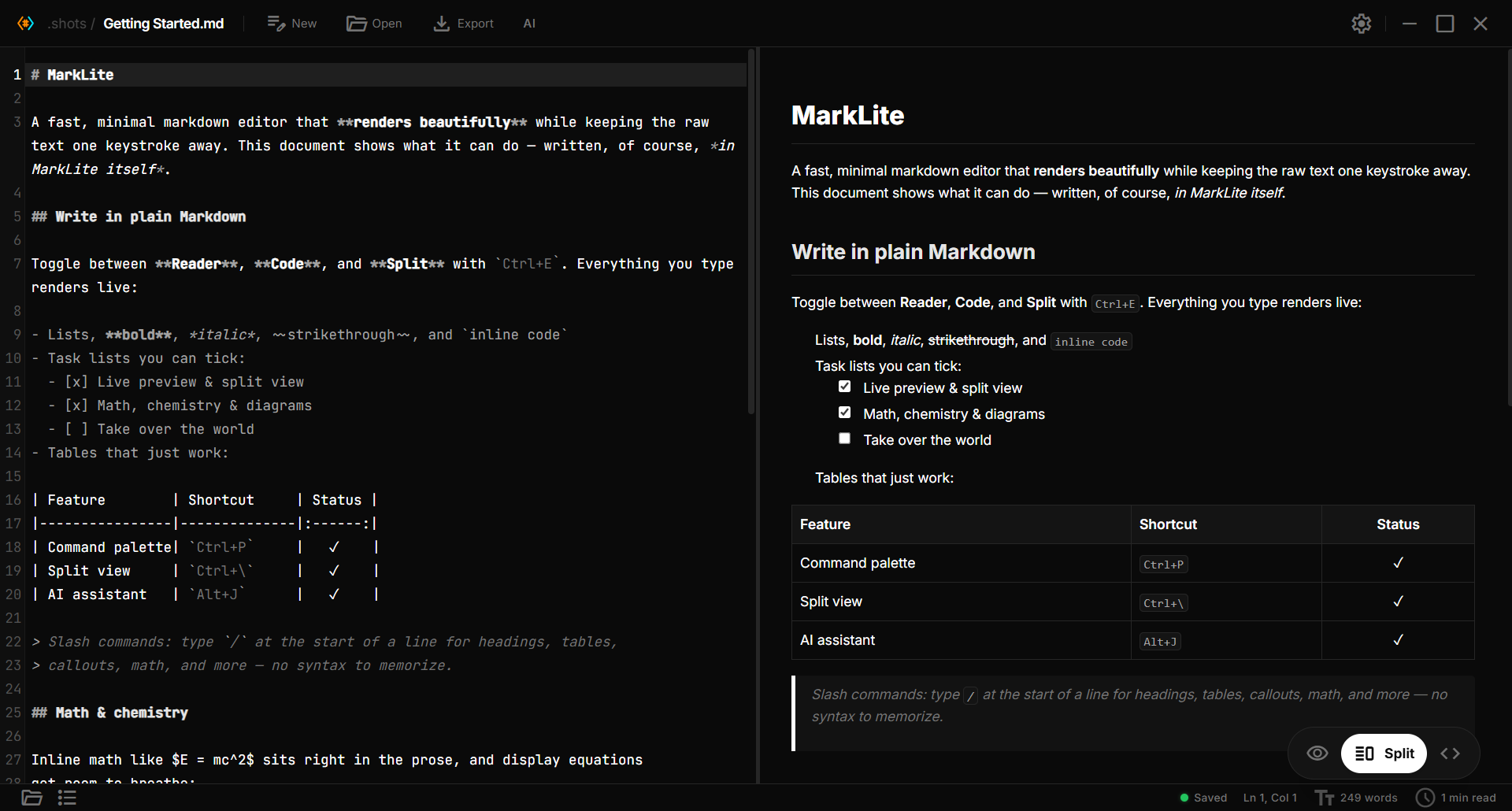
Task: Switch to Reader view eye icon
Action: [x=1317, y=754]
